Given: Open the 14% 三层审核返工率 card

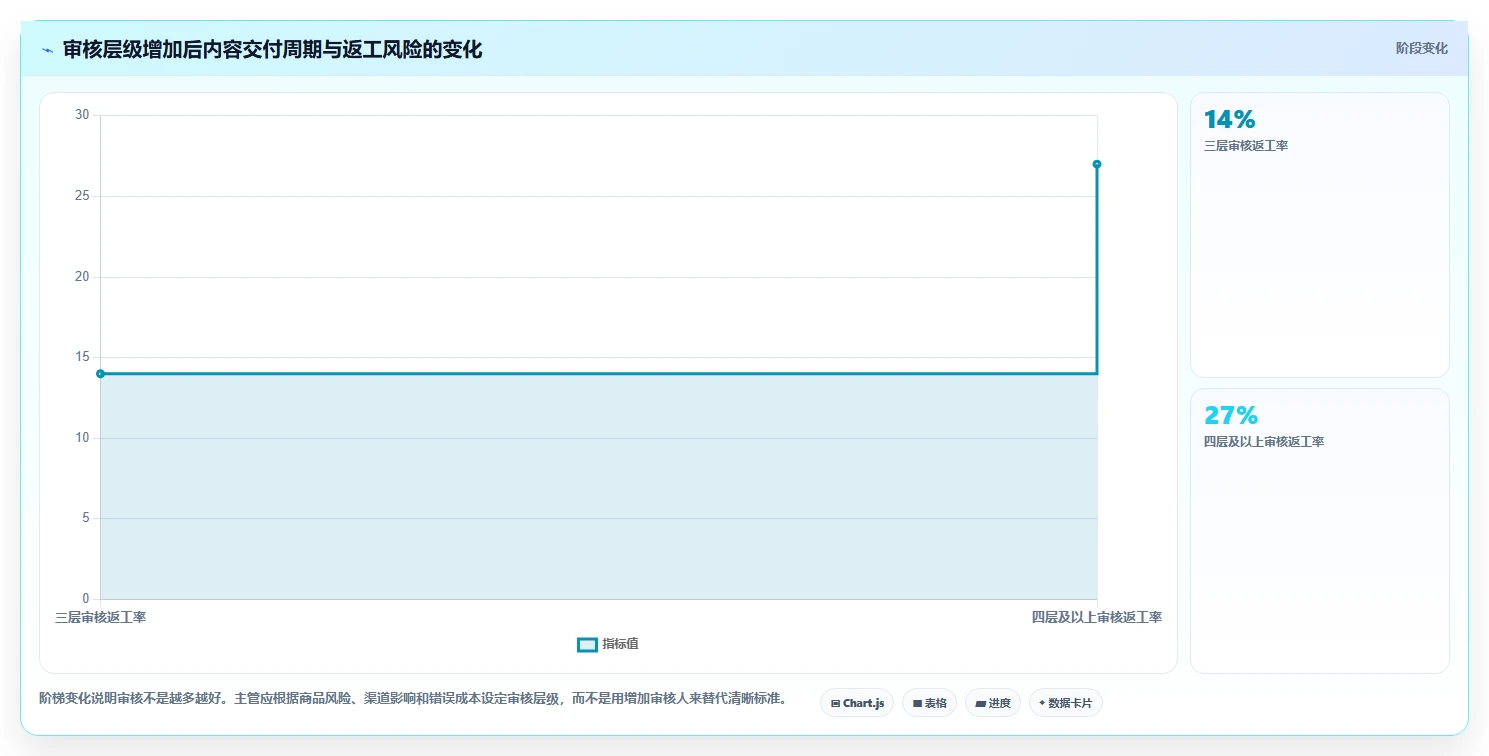Looking at the screenshot, I should 1319,235.
